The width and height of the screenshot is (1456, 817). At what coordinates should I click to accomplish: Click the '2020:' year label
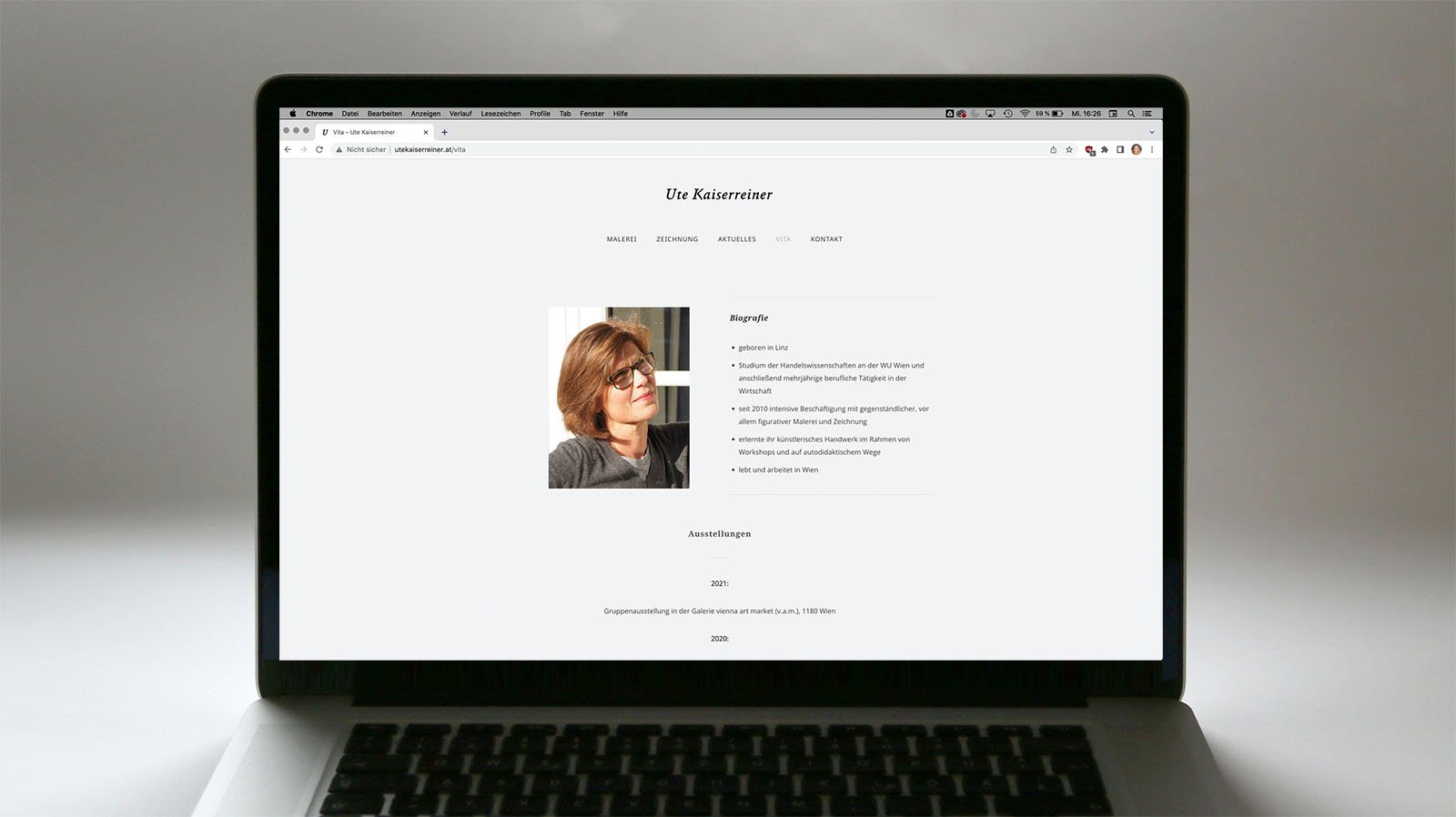pos(720,639)
